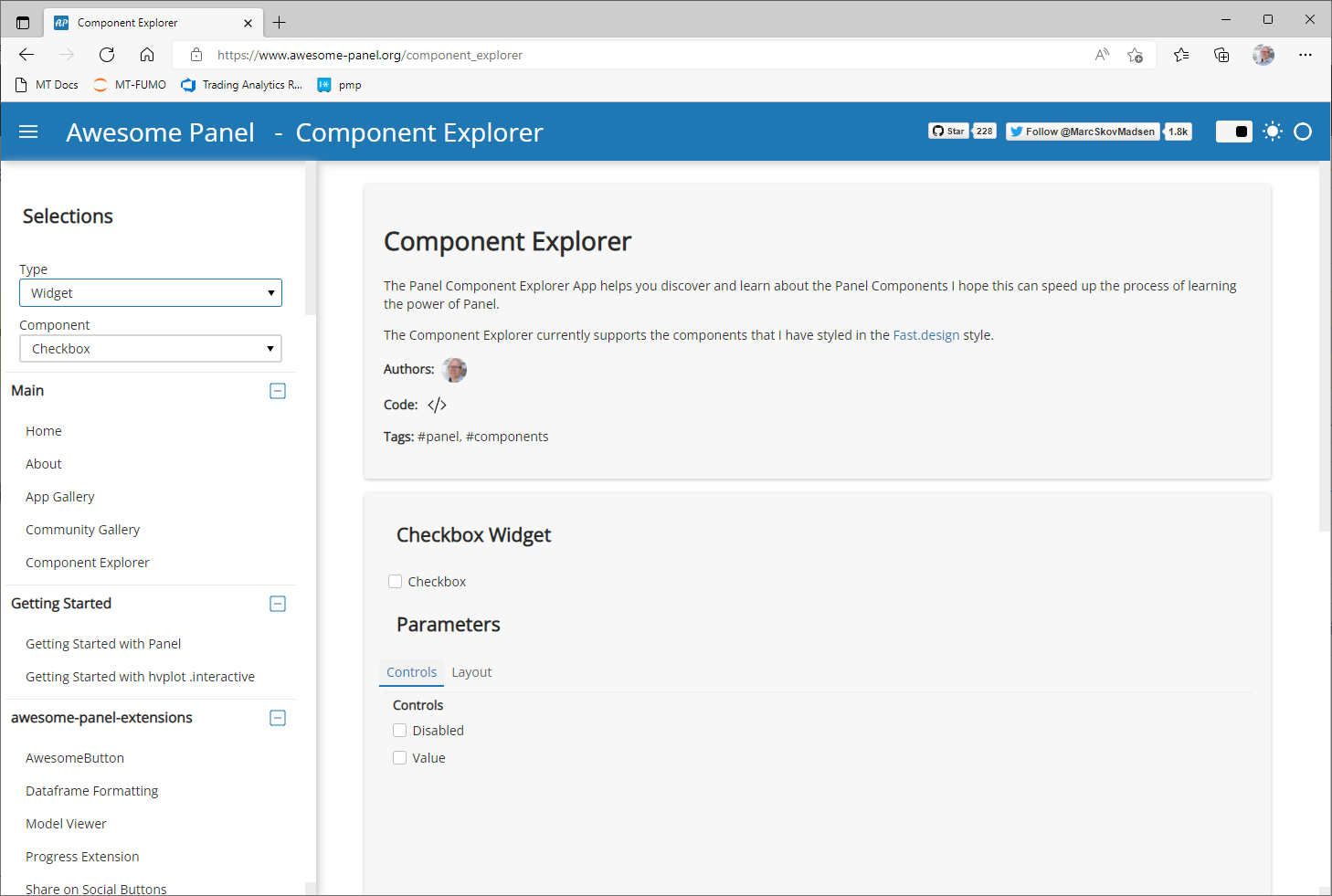
Task: Click the GitHub Star button in the header
Action: 948,131
